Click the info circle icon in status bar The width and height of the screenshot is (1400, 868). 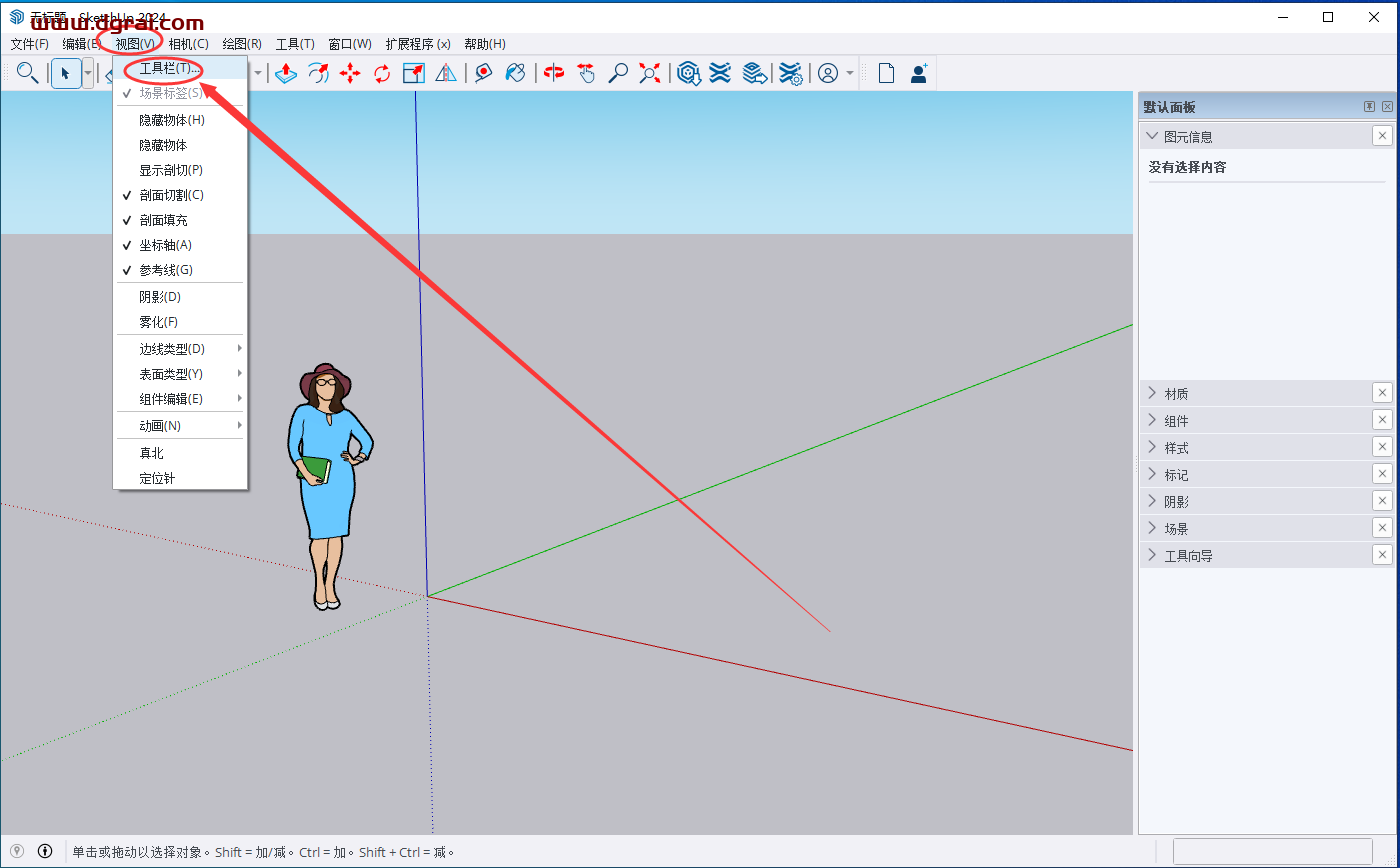click(x=45, y=851)
